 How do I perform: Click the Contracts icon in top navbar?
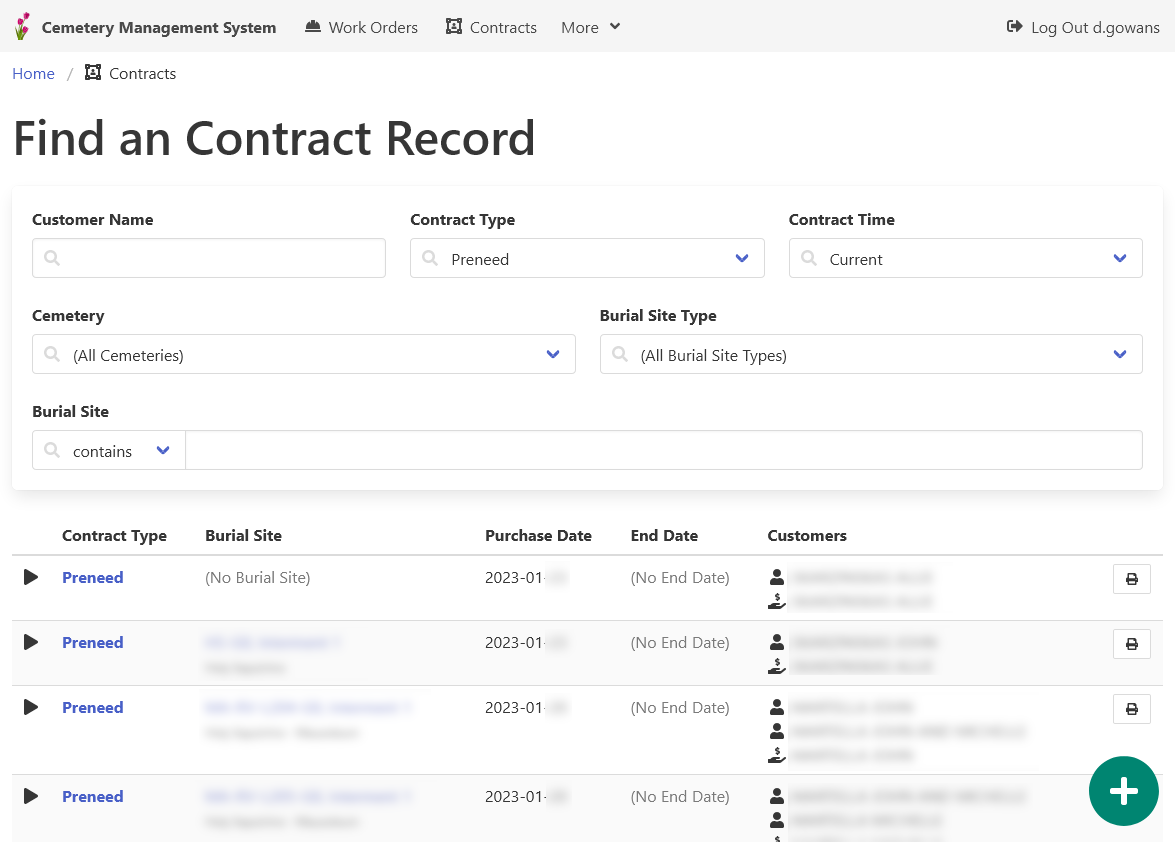[454, 27]
